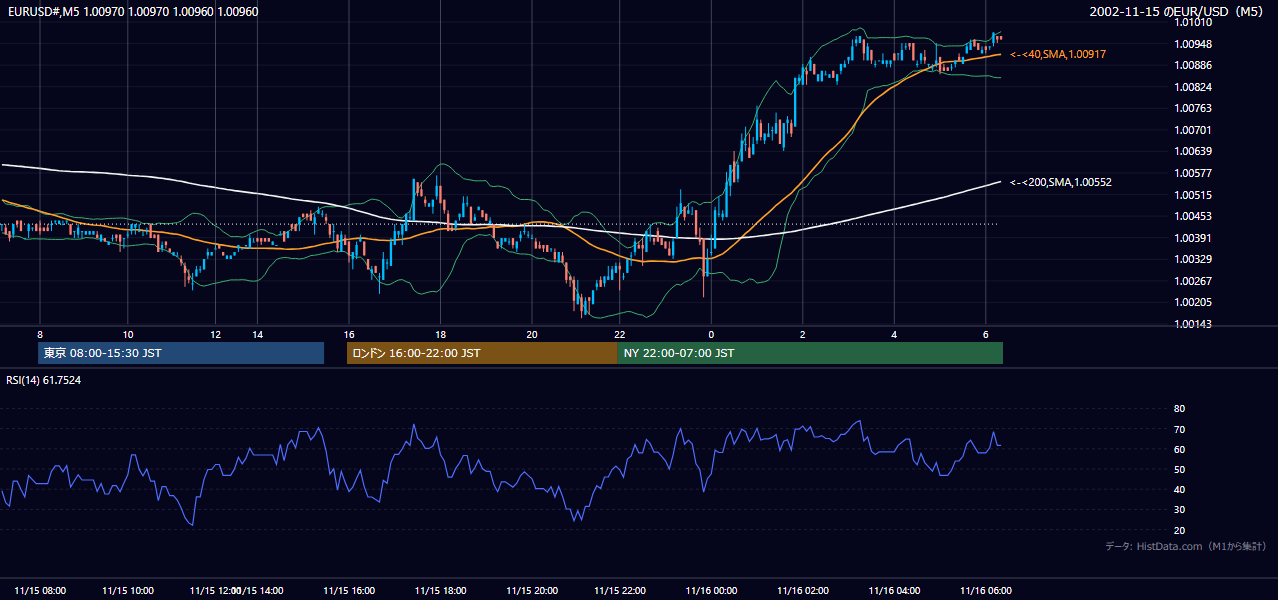Click hour 10 on the chart time axis
The height and width of the screenshot is (600, 1278).
pos(128,334)
